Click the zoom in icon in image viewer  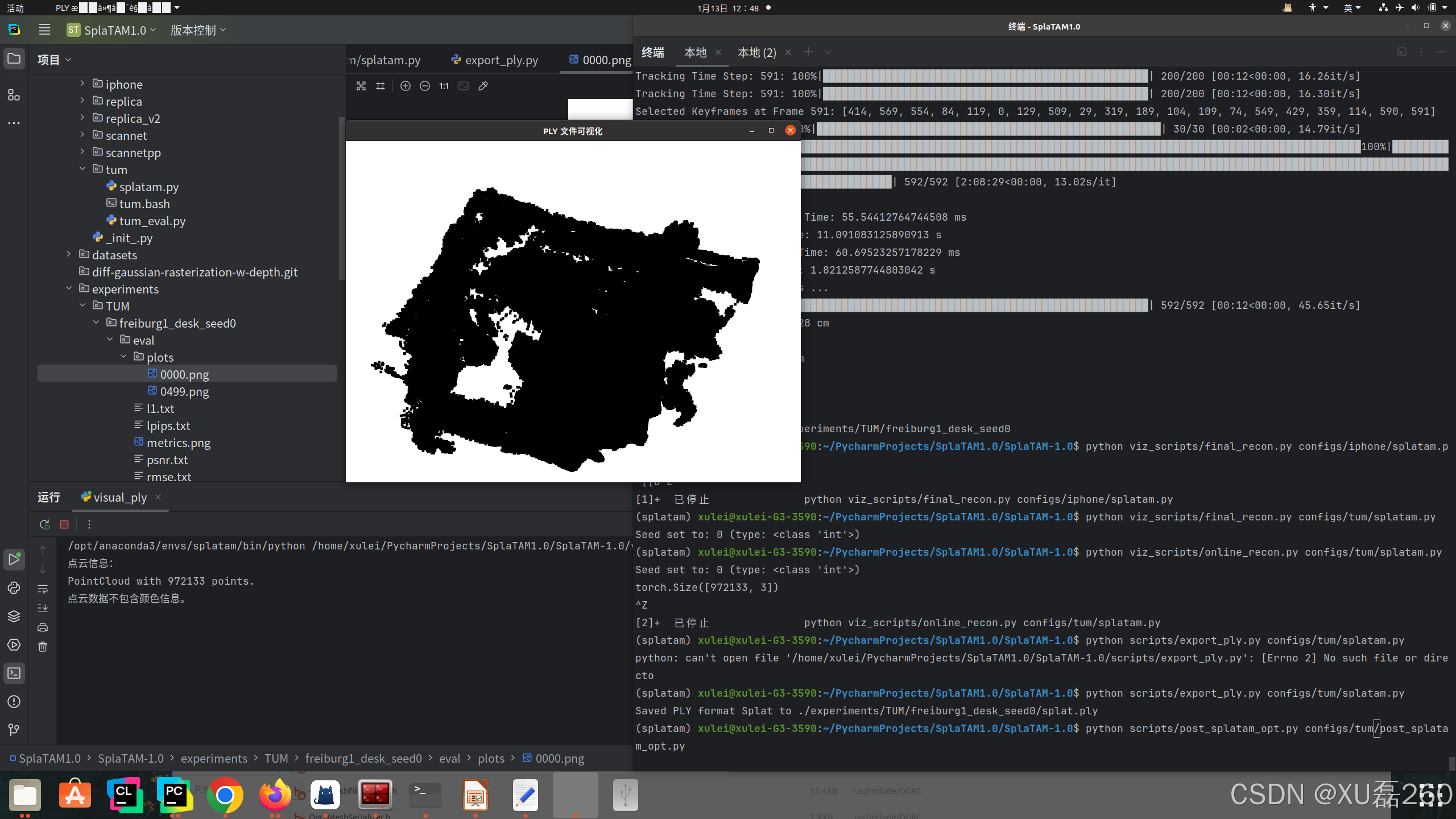tap(405, 86)
